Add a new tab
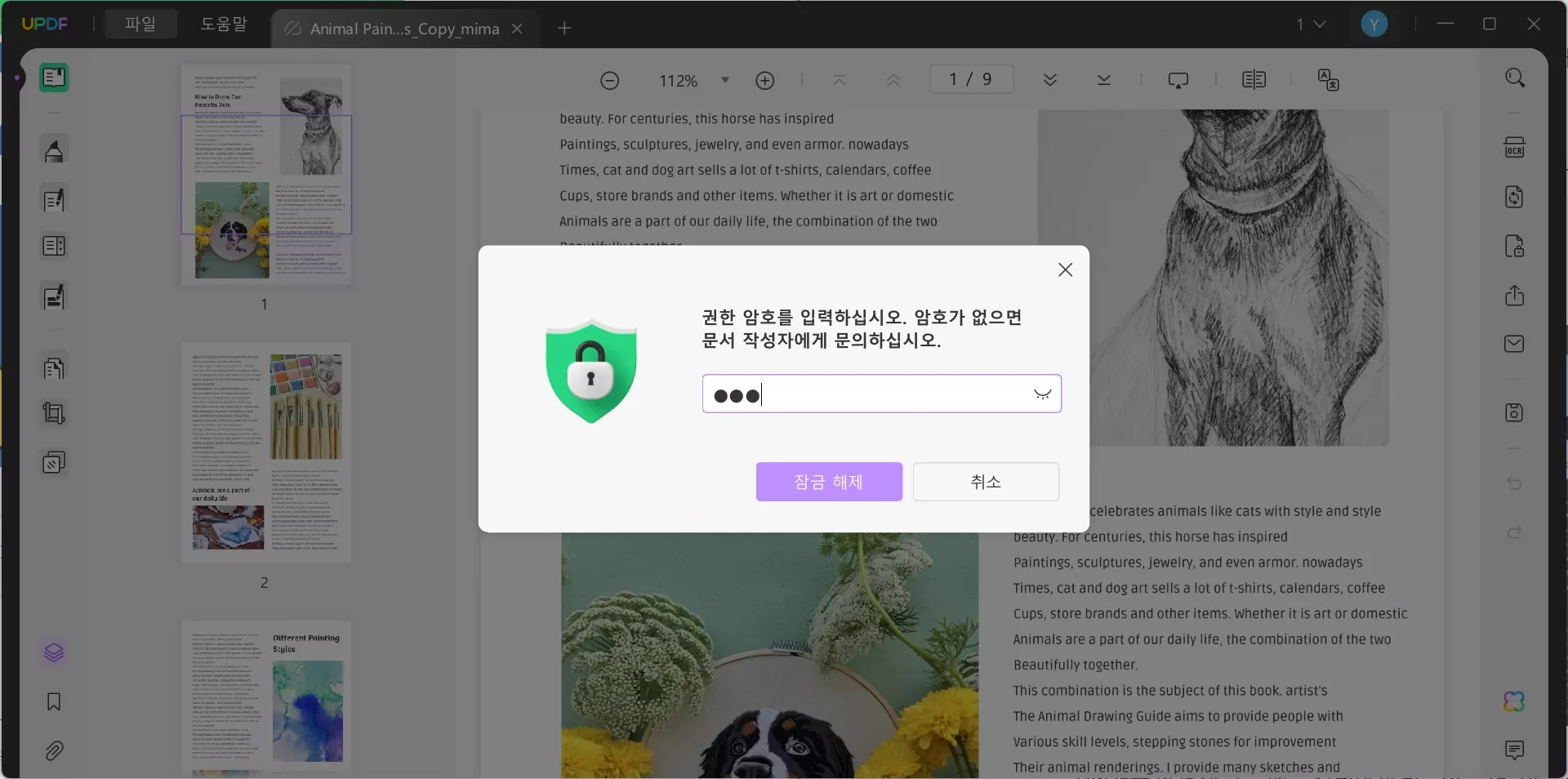 564,29
